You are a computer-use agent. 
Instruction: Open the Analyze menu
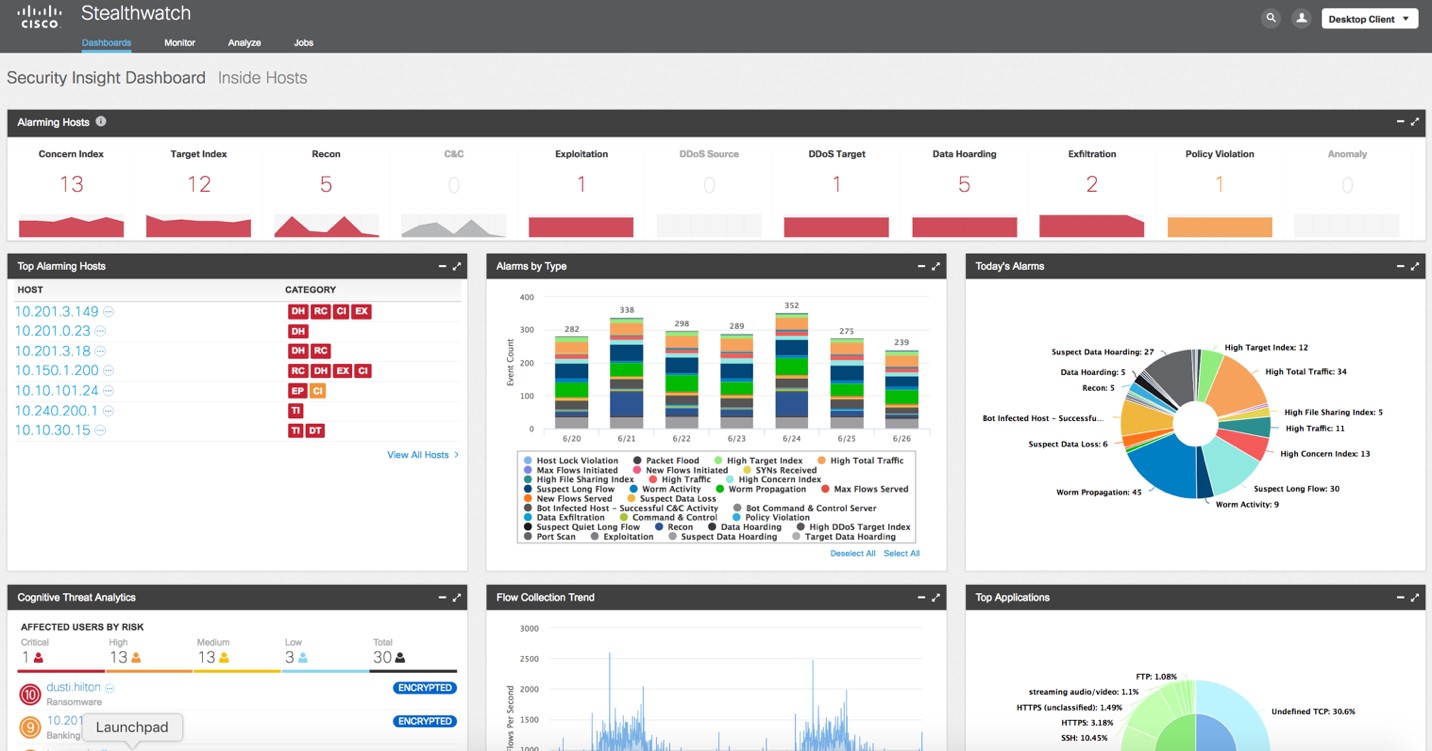pyautogui.click(x=244, y=43)
